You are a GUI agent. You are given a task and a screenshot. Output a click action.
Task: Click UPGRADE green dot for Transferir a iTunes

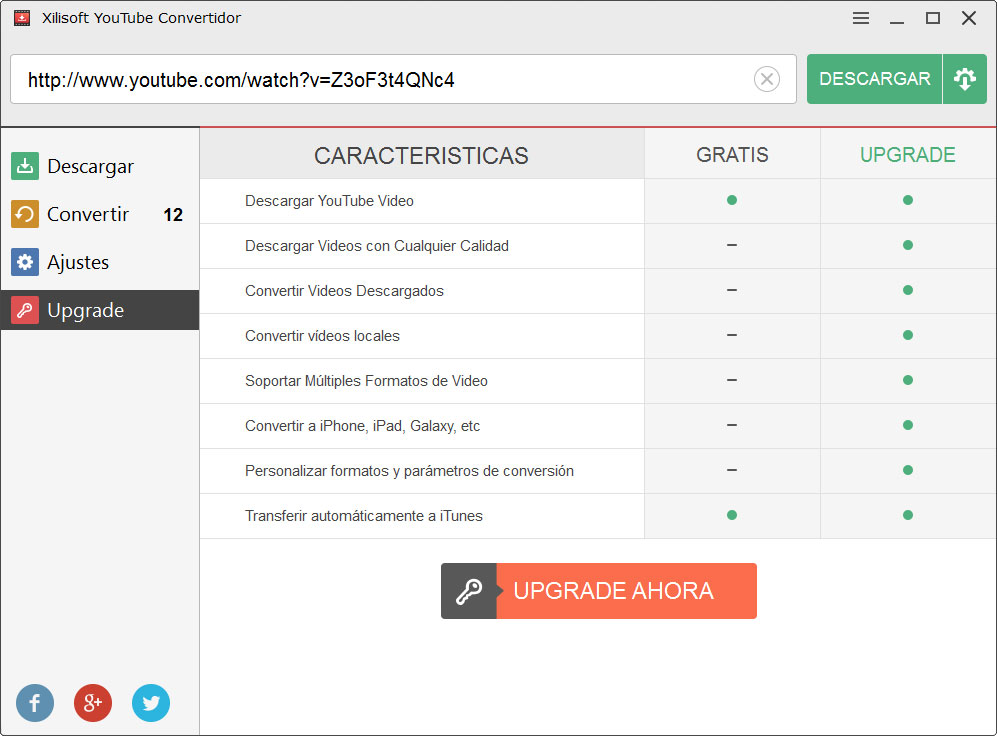908,515
